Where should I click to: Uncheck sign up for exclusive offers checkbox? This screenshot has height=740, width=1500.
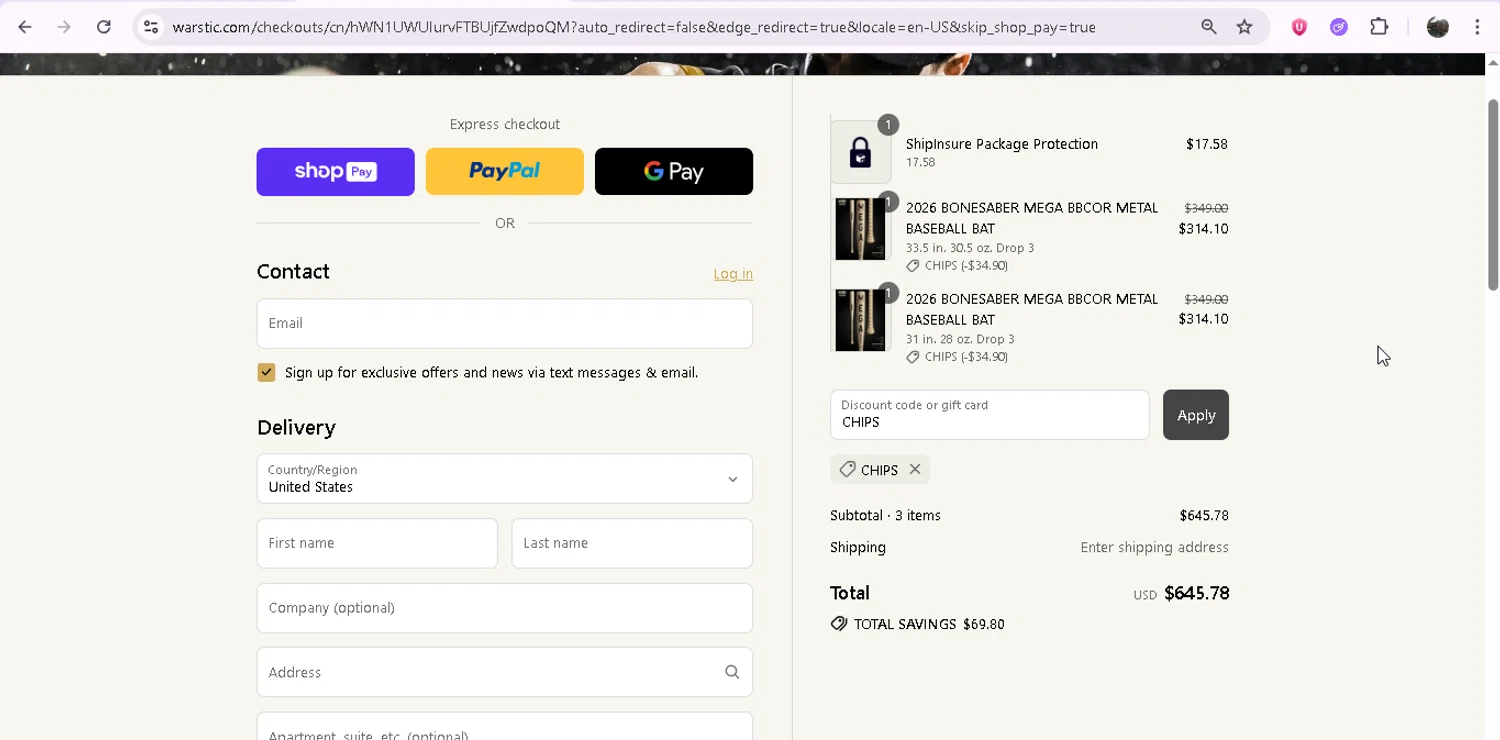[266, 372]
